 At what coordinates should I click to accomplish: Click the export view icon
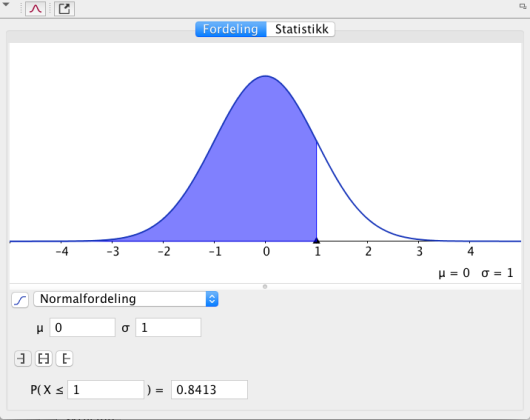(64, 8)
